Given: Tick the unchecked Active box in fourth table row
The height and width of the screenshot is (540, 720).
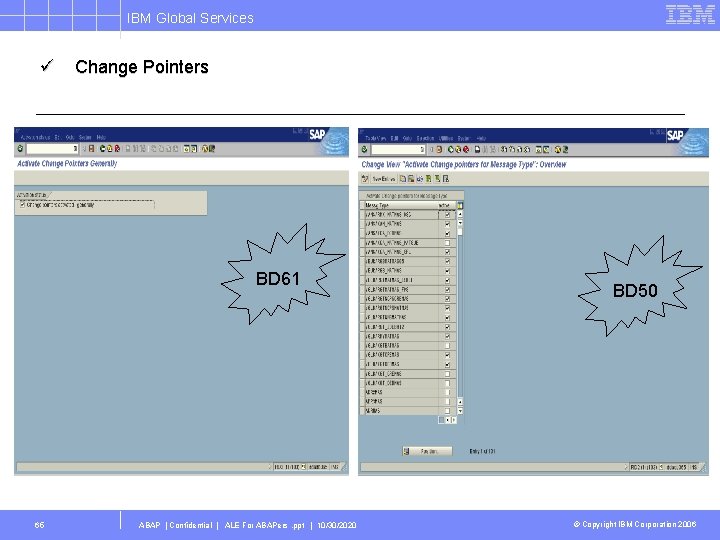Looking at the screenshot, I should (x=447, y=242).
